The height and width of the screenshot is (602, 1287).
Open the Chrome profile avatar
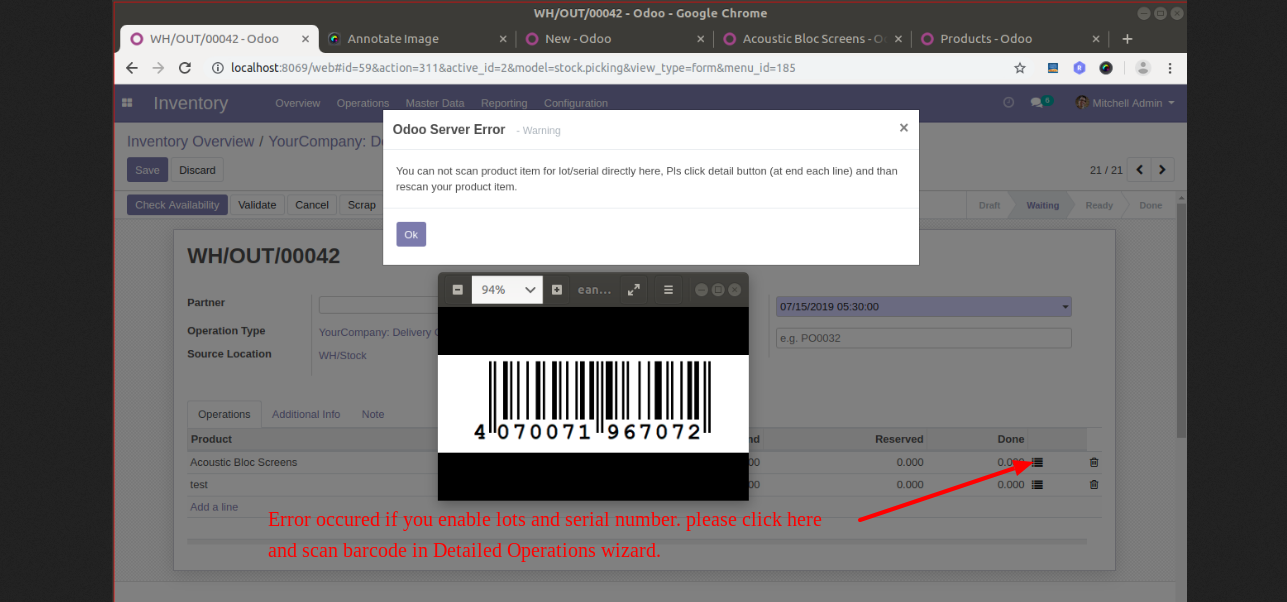click(x=1143, y=68)
